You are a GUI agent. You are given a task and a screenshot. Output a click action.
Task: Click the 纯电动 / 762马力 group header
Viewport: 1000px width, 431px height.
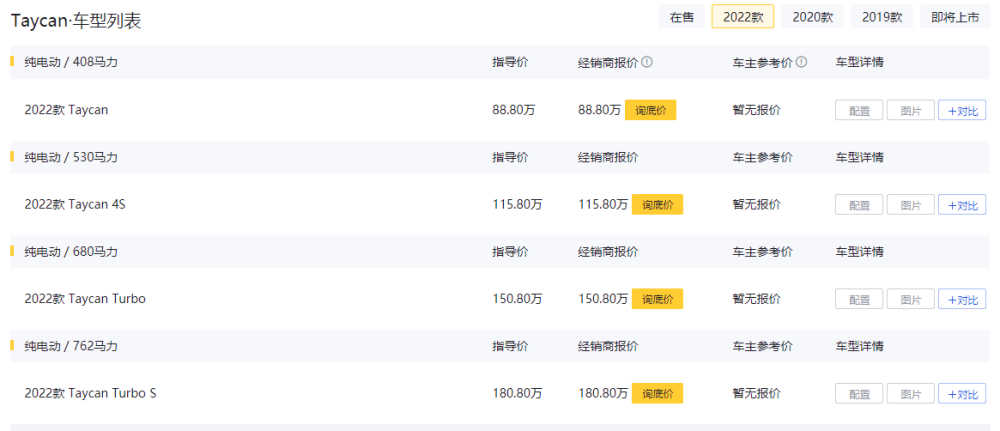[x=71, y=346]
